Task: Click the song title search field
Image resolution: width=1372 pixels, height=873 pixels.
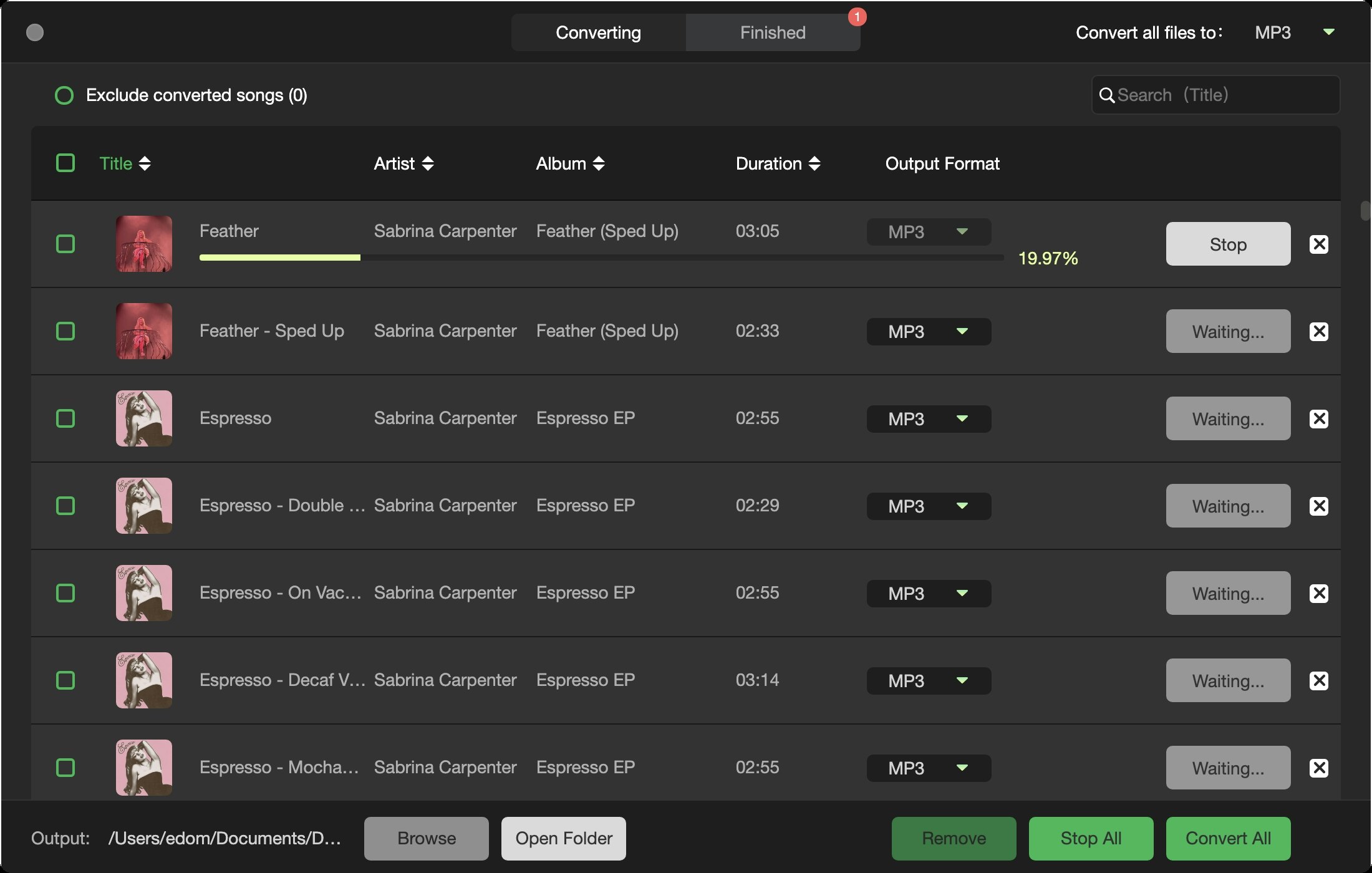Action: (x=1216, y=95)
